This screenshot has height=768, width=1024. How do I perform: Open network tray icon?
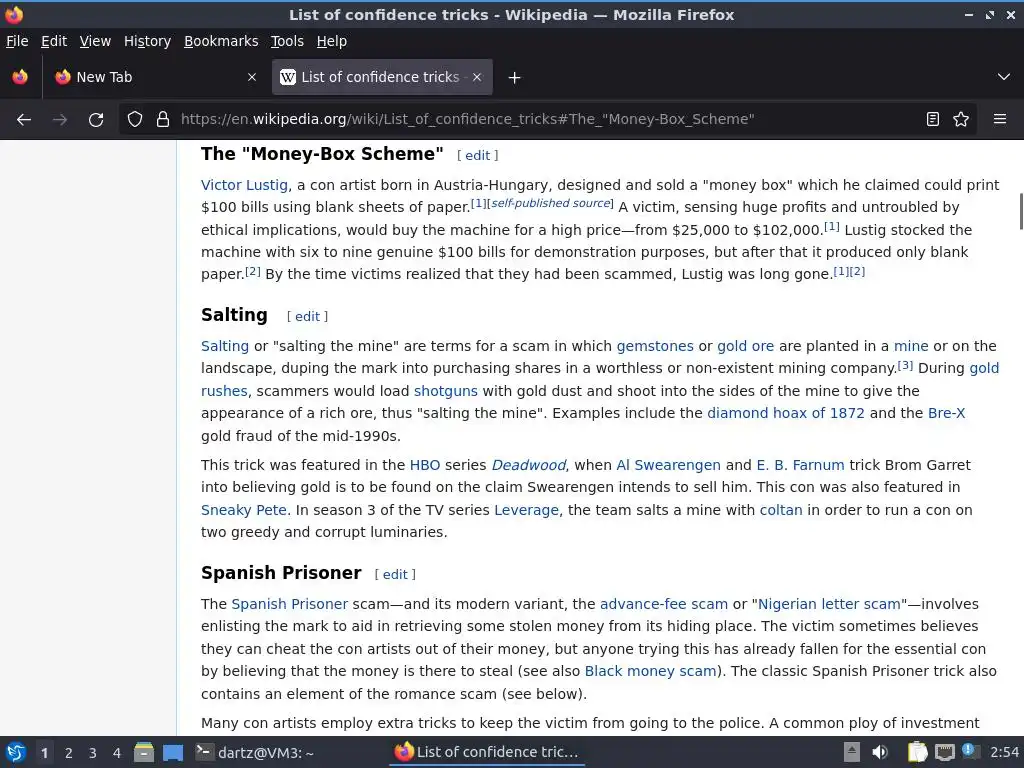tap(944, 752)
